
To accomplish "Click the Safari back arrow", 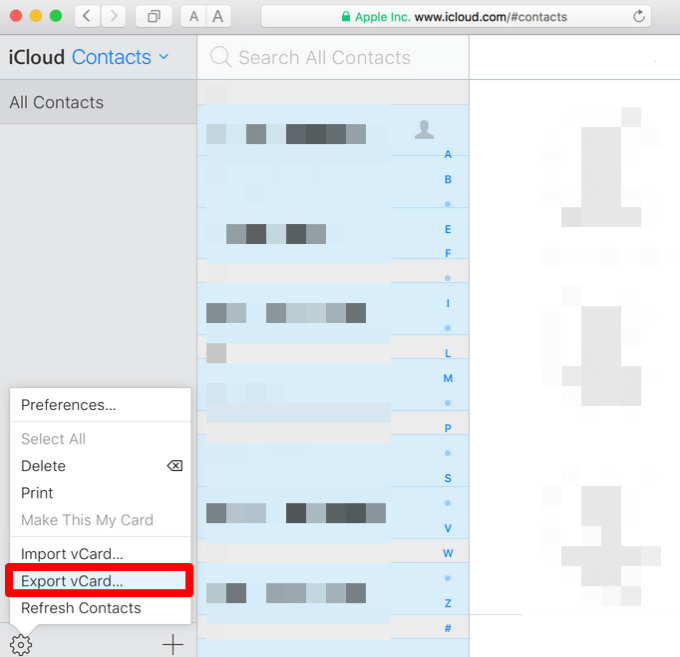I will 87,16.
